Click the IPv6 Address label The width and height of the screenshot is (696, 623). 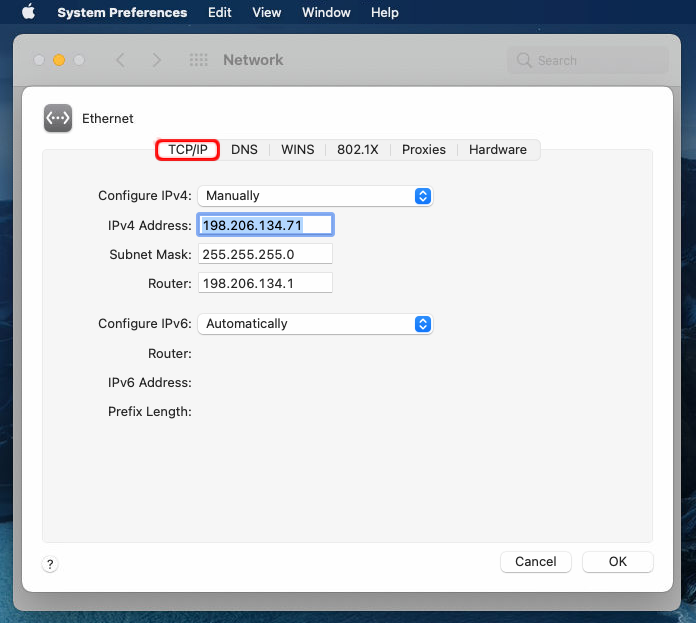click(150, 382)
